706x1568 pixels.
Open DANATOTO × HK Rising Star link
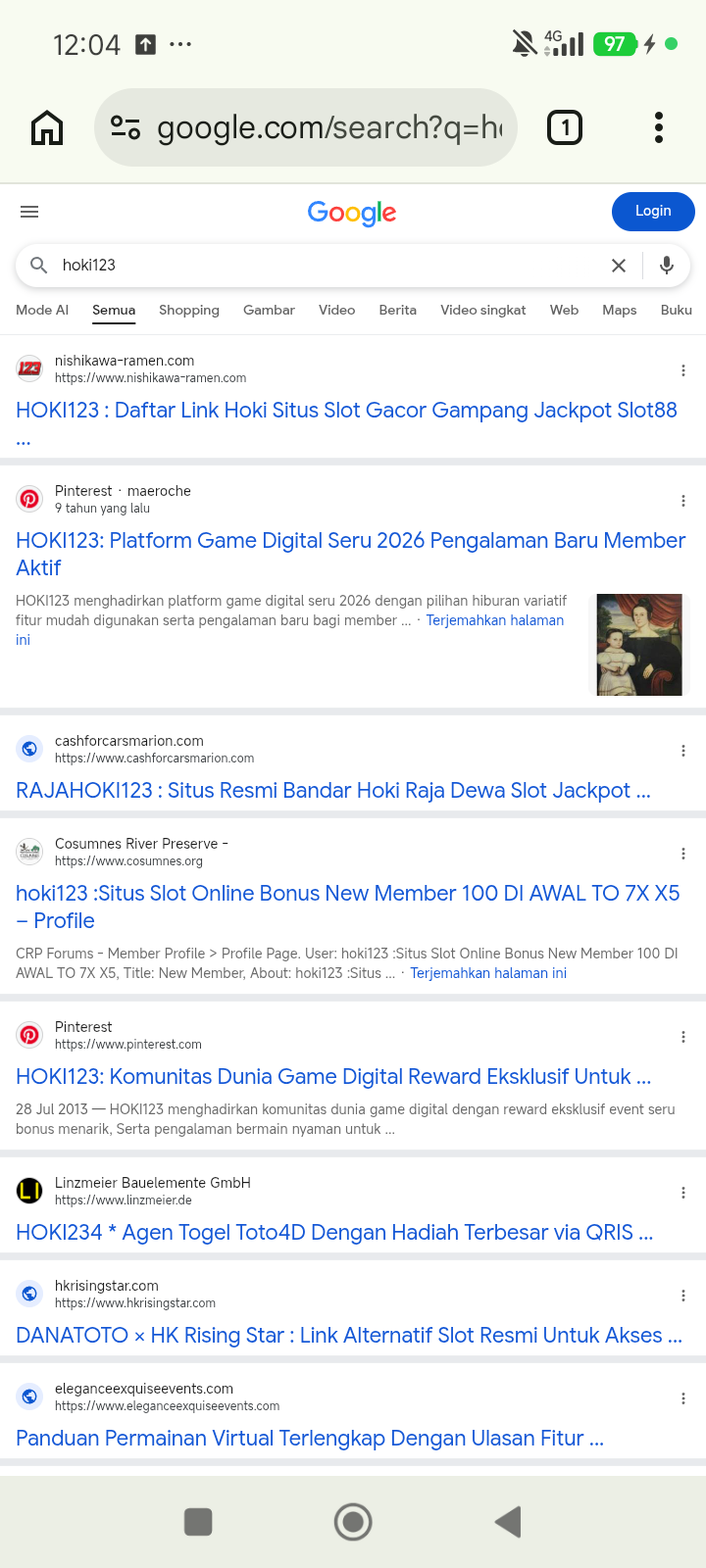(348, 1335)
